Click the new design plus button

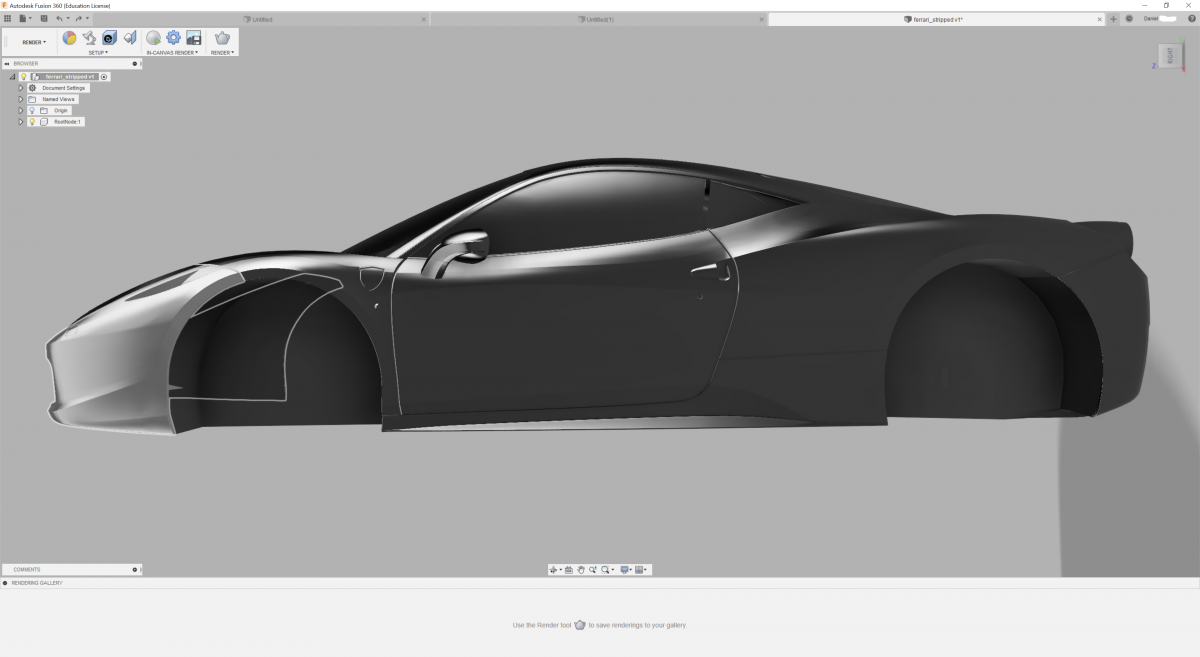tap(1113, 19)
